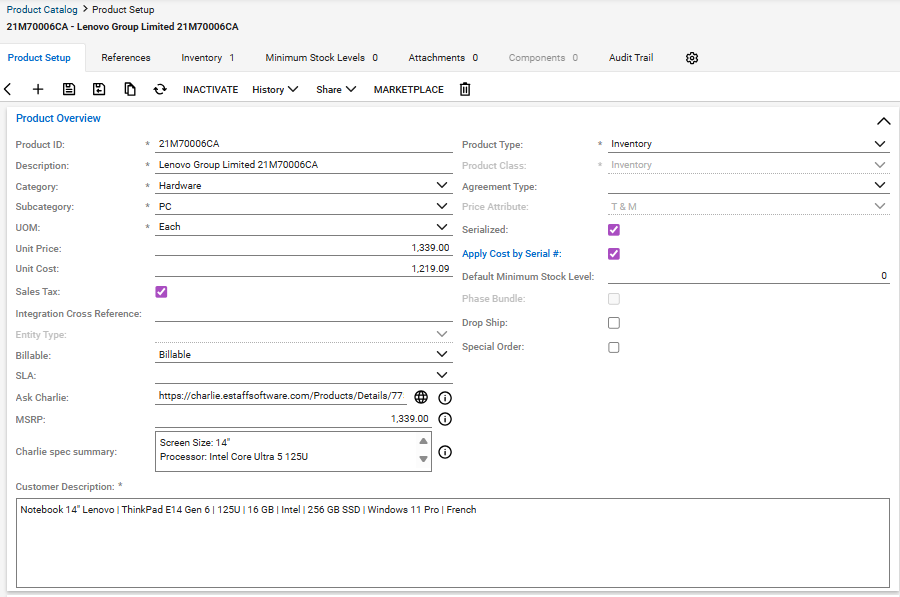Image resolution: width=900 pixels, height=597 pixels.
Task: Open the Attachments tab
Action: [x=443, y=57]
